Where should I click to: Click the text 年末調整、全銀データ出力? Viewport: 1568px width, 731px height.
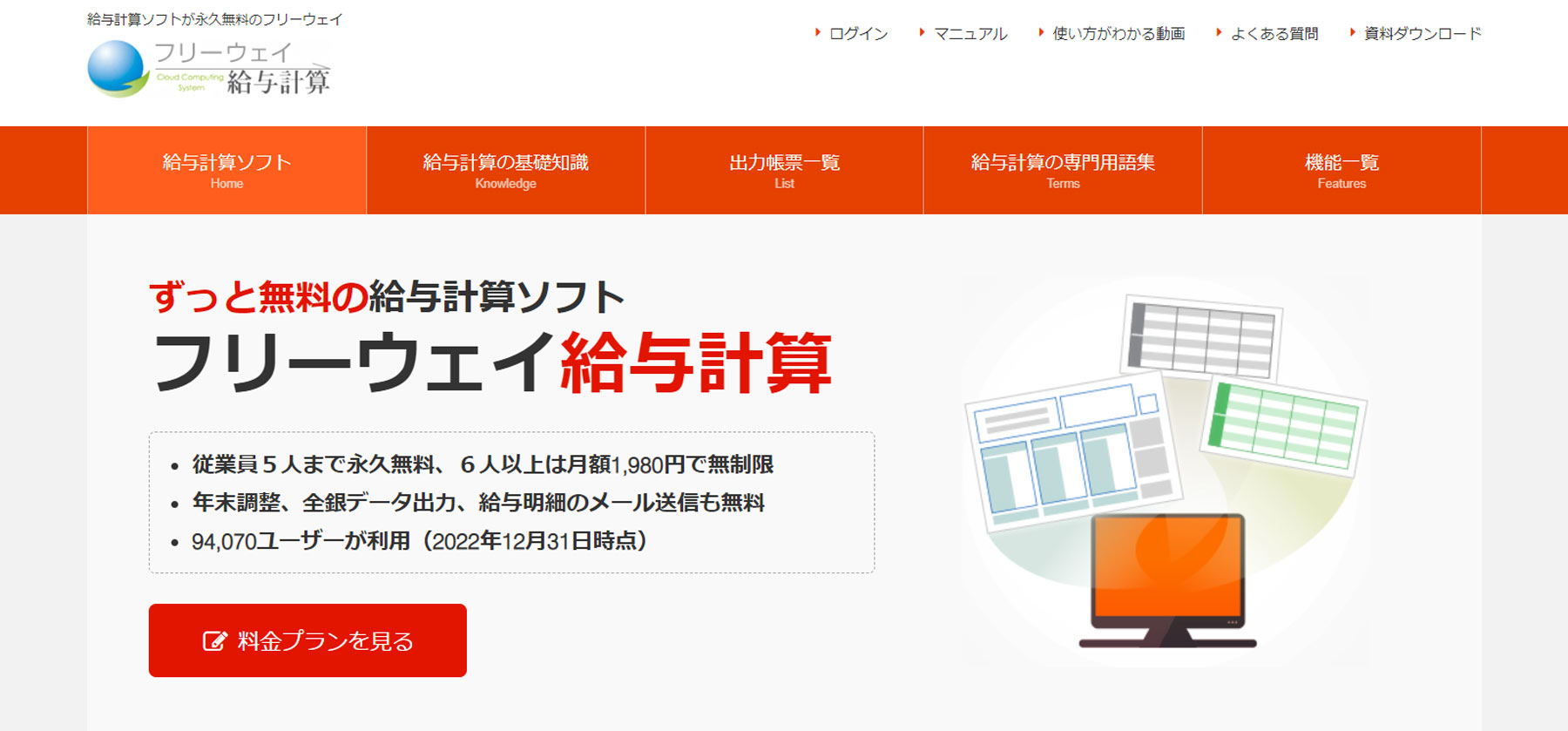pos(324,503)
